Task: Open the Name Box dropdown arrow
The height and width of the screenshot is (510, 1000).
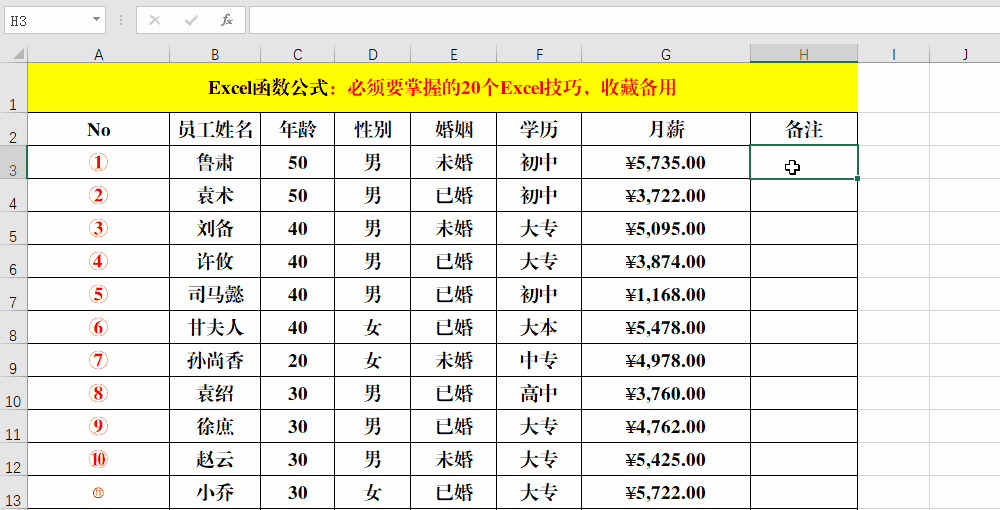Action: tap(96, 20)
